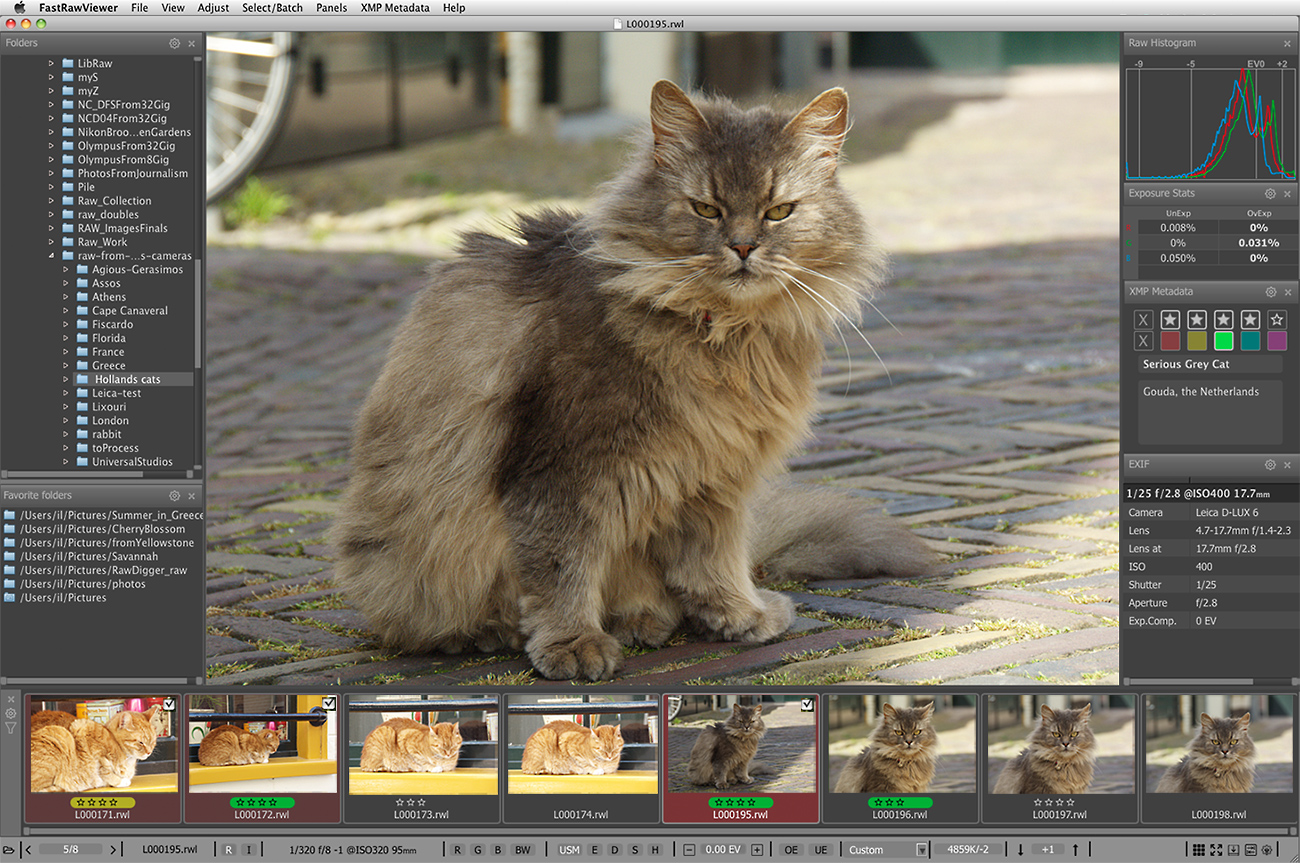Open the Summer_in_Greece favorite folder
This screenshot has height=863, width=1300.
109,515
